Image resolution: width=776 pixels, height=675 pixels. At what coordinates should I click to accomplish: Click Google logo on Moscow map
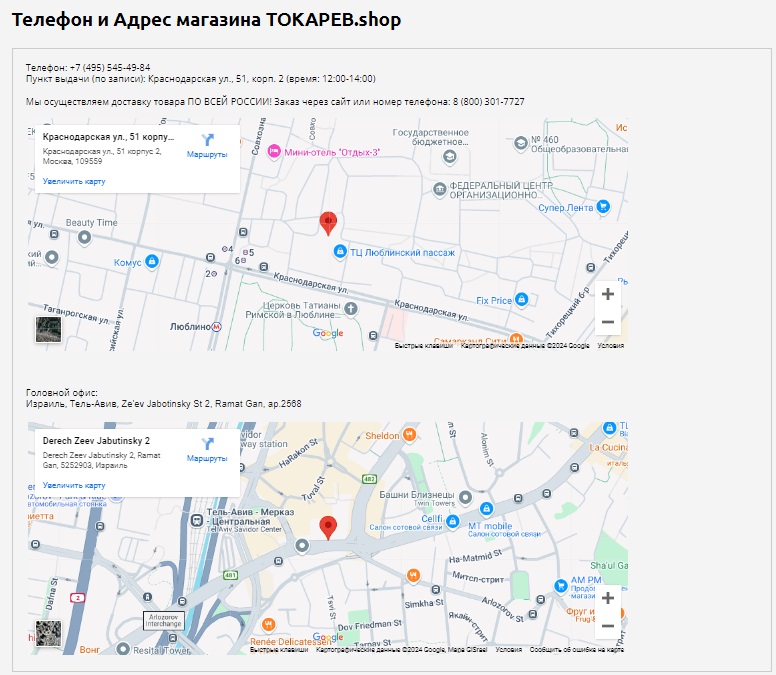[x=328, y=333]
